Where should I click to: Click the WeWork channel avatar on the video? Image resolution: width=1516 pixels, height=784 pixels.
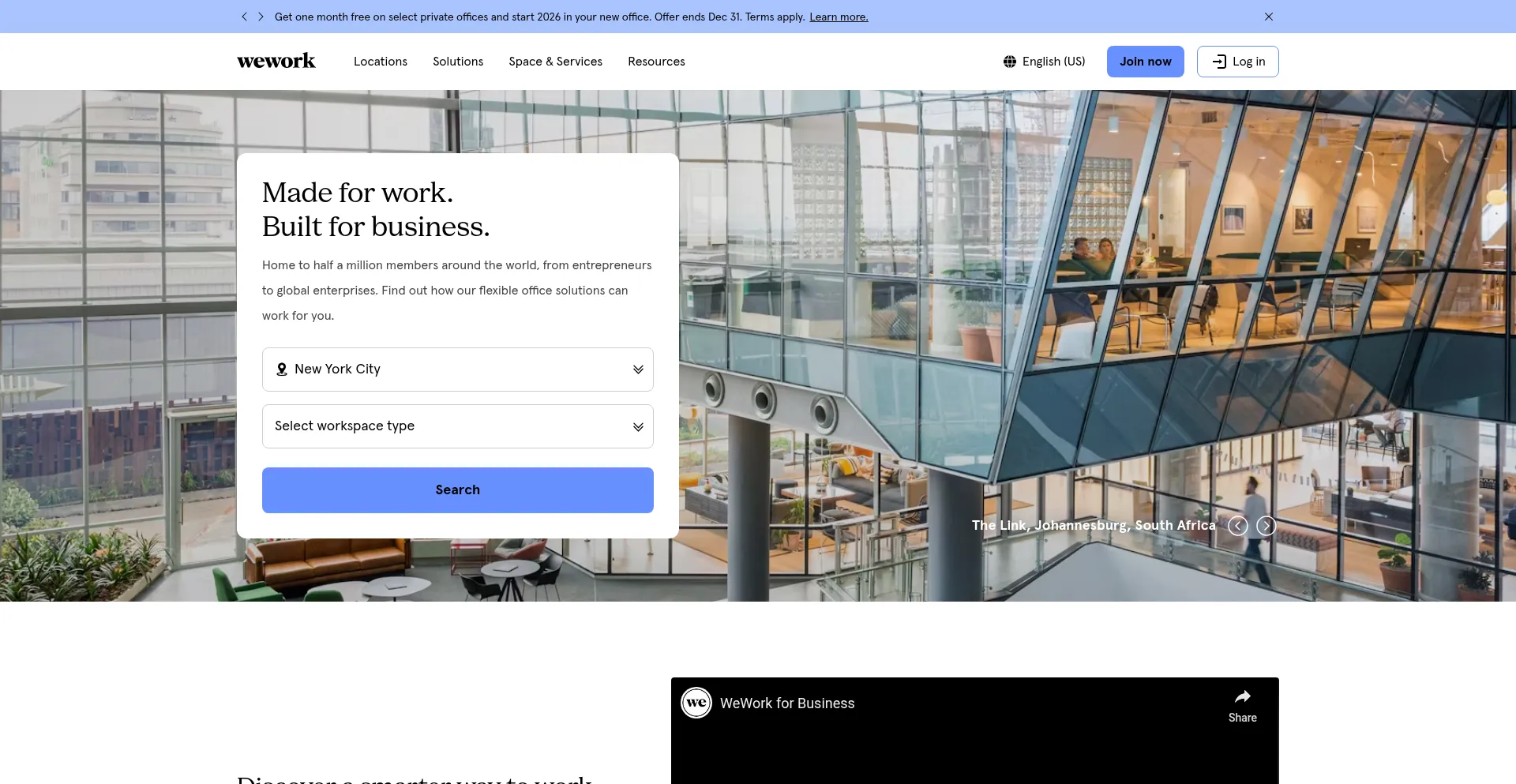(696, 702)
